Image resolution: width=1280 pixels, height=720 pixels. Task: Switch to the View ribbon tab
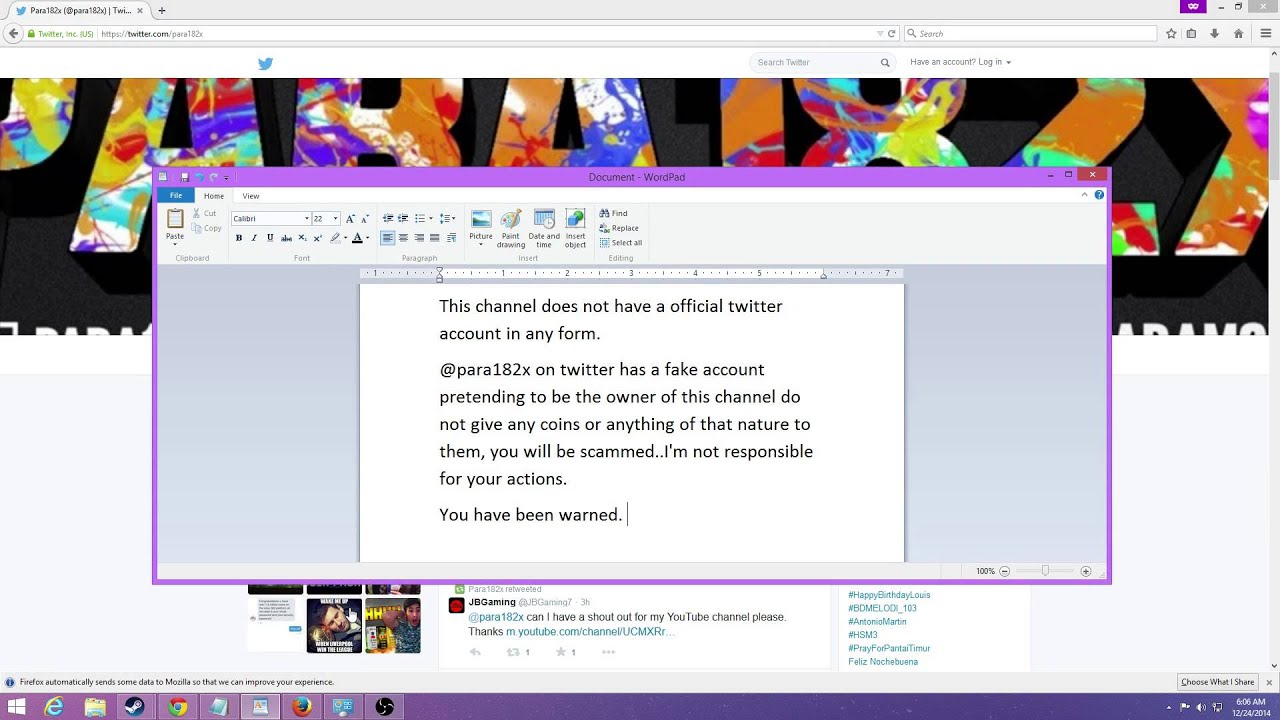coord(251,196)
